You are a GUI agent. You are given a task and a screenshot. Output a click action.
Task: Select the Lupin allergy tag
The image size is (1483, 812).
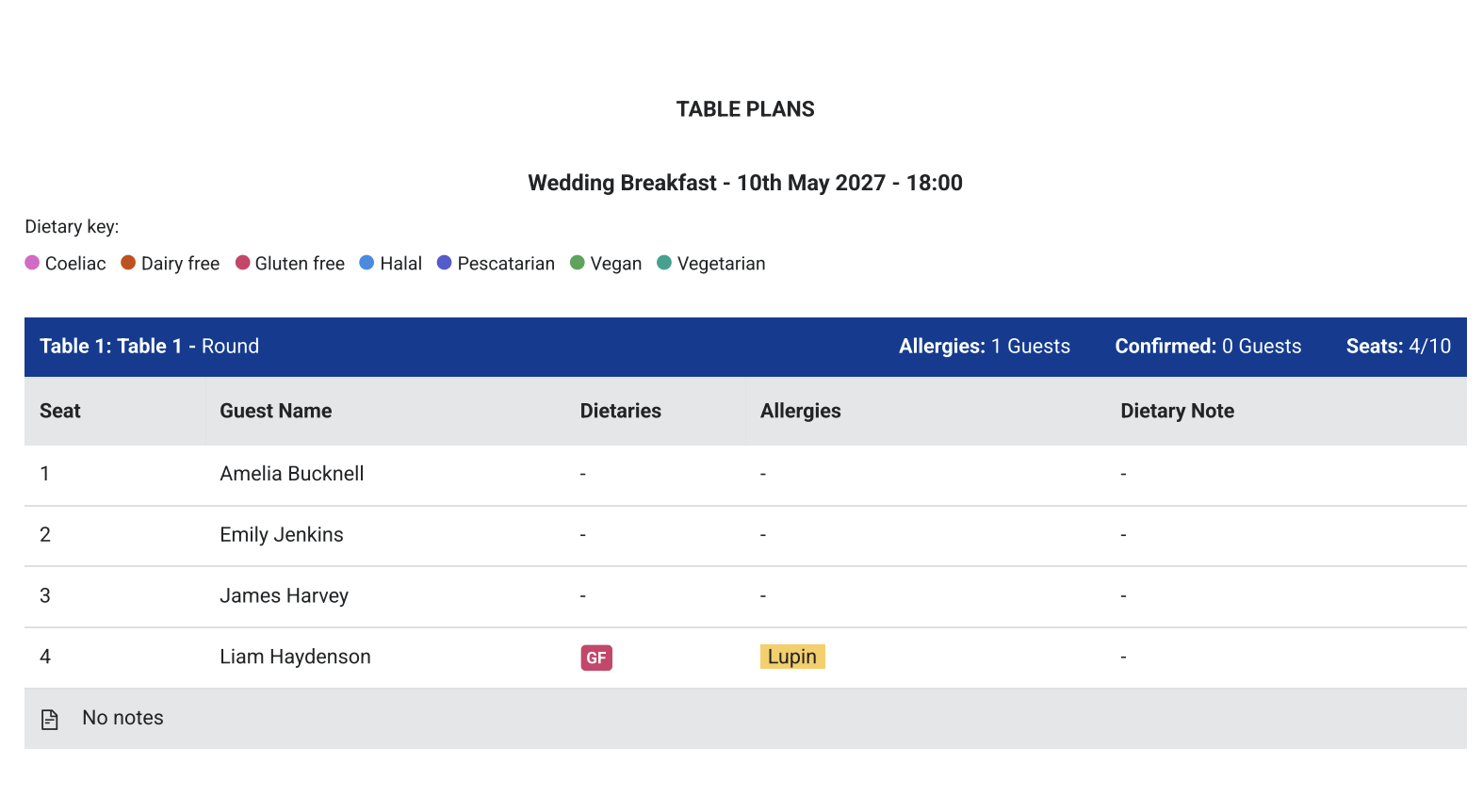tap(792, 657)
